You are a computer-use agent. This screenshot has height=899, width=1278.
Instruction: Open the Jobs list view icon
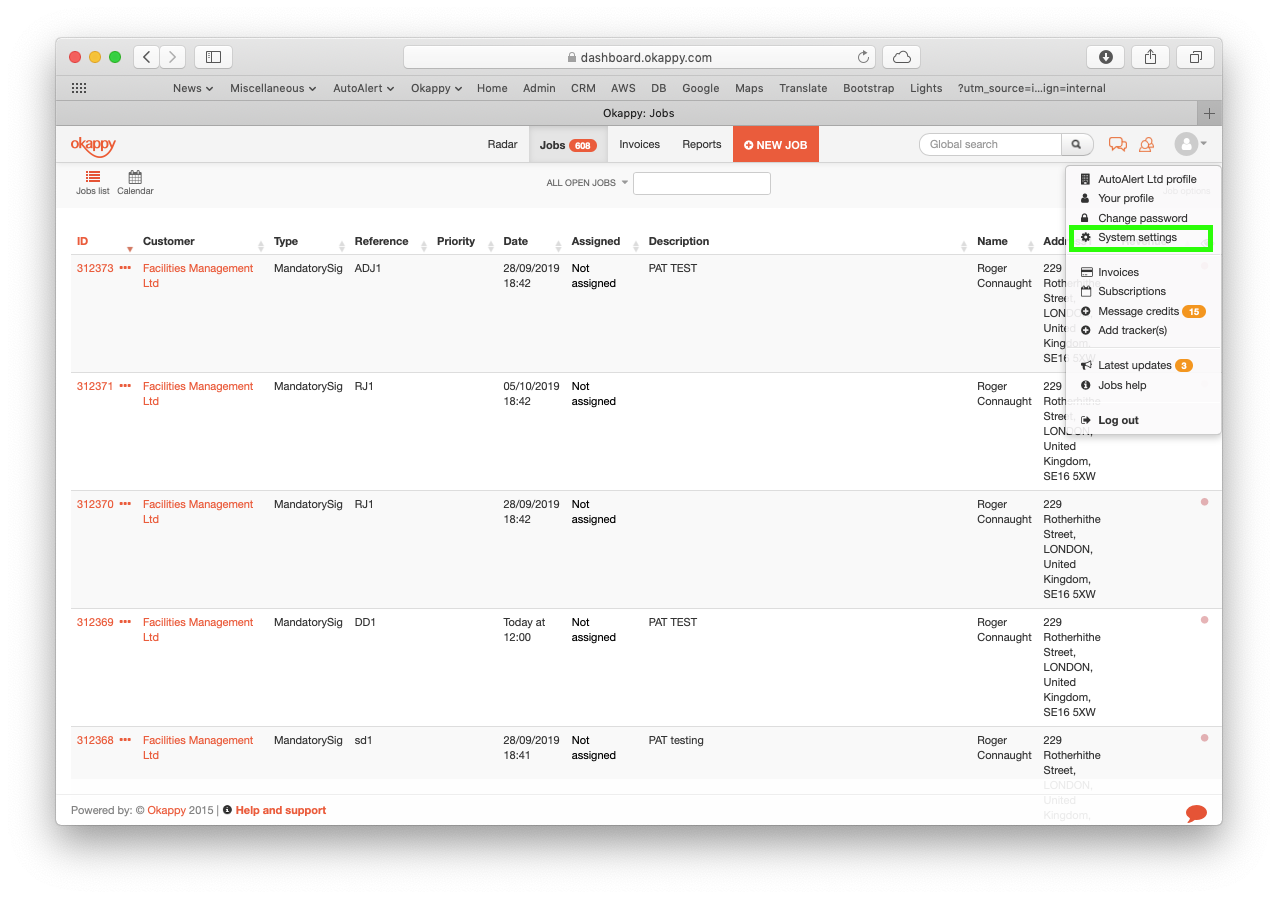[93, 182]
